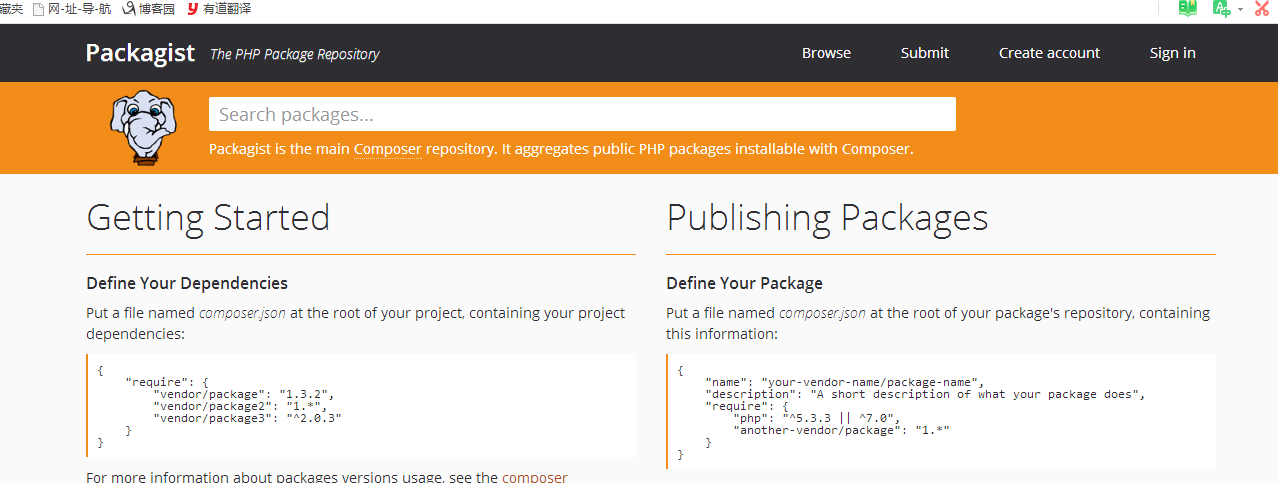
Task: Open the green book reading-mode icon
Action: (x=1187, y=8)
